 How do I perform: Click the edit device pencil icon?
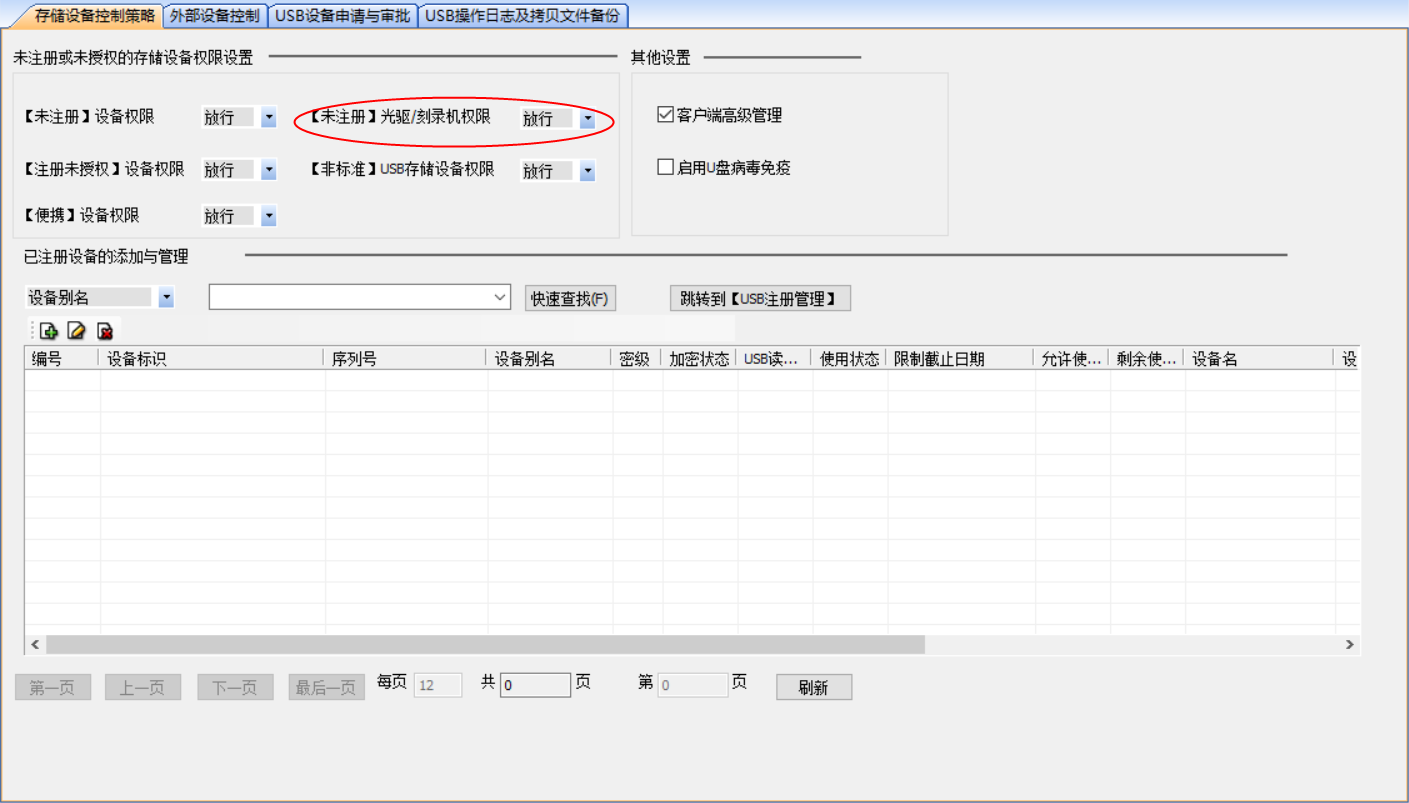tap(76, 331)
